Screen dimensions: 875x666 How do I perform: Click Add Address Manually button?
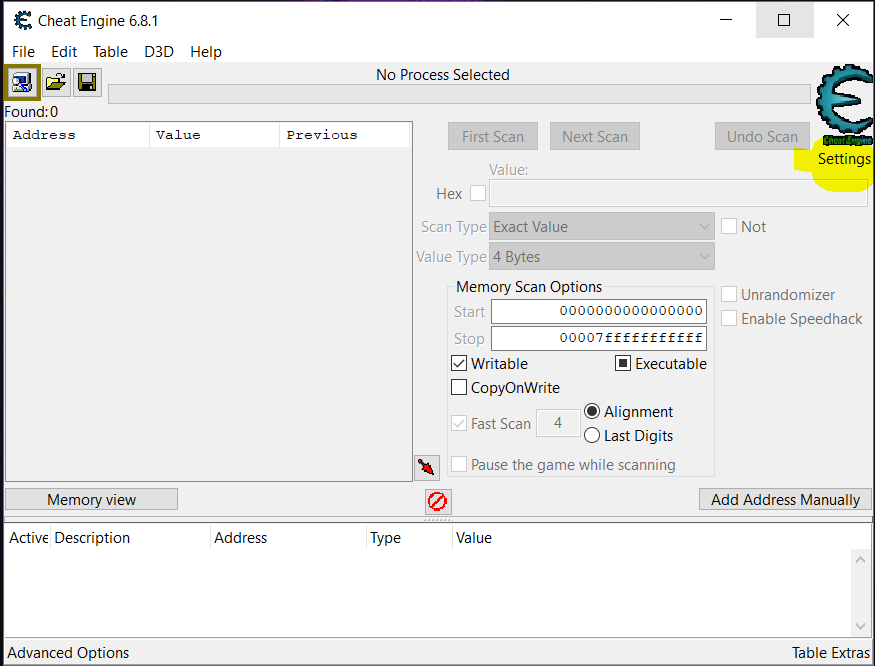(x=785, y=500)
